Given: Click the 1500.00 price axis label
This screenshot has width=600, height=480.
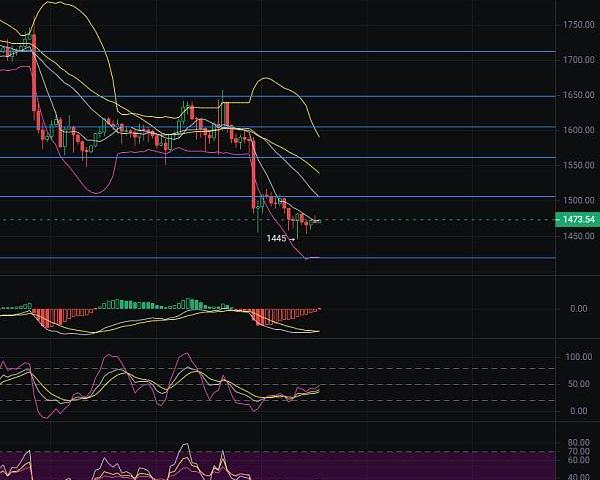Looking at the screenshot, I should tap(578, 201).
